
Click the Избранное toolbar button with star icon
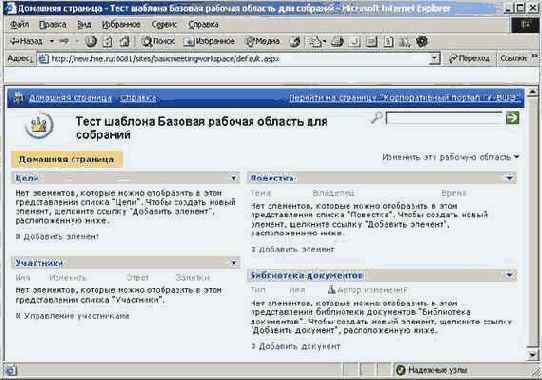pos(209,41)
